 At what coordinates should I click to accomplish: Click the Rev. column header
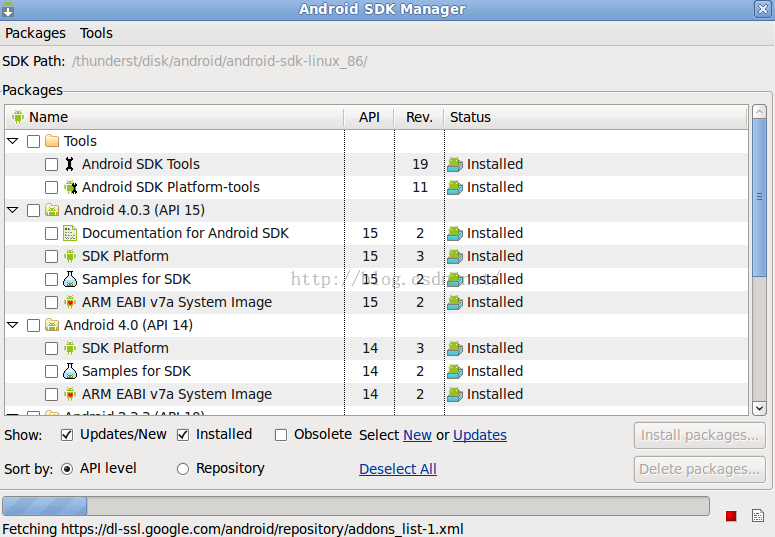[x=419, y=117]
